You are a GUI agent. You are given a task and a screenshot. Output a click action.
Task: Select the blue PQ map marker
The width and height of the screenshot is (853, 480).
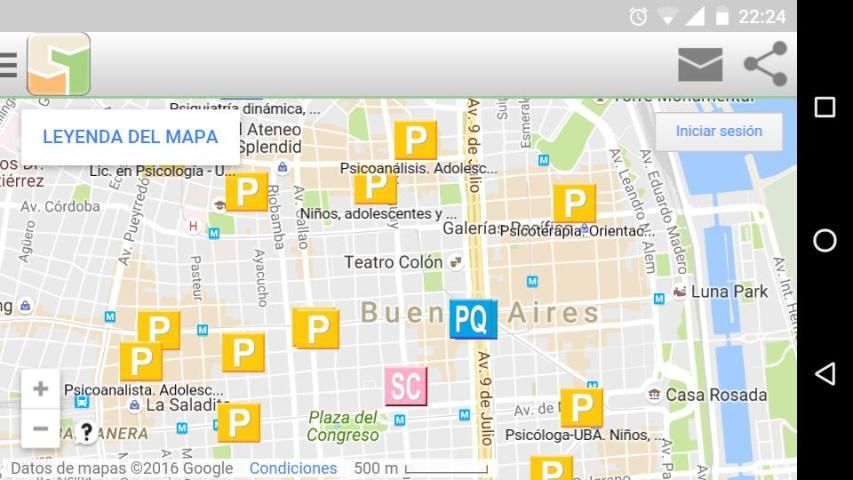[473, 319]
